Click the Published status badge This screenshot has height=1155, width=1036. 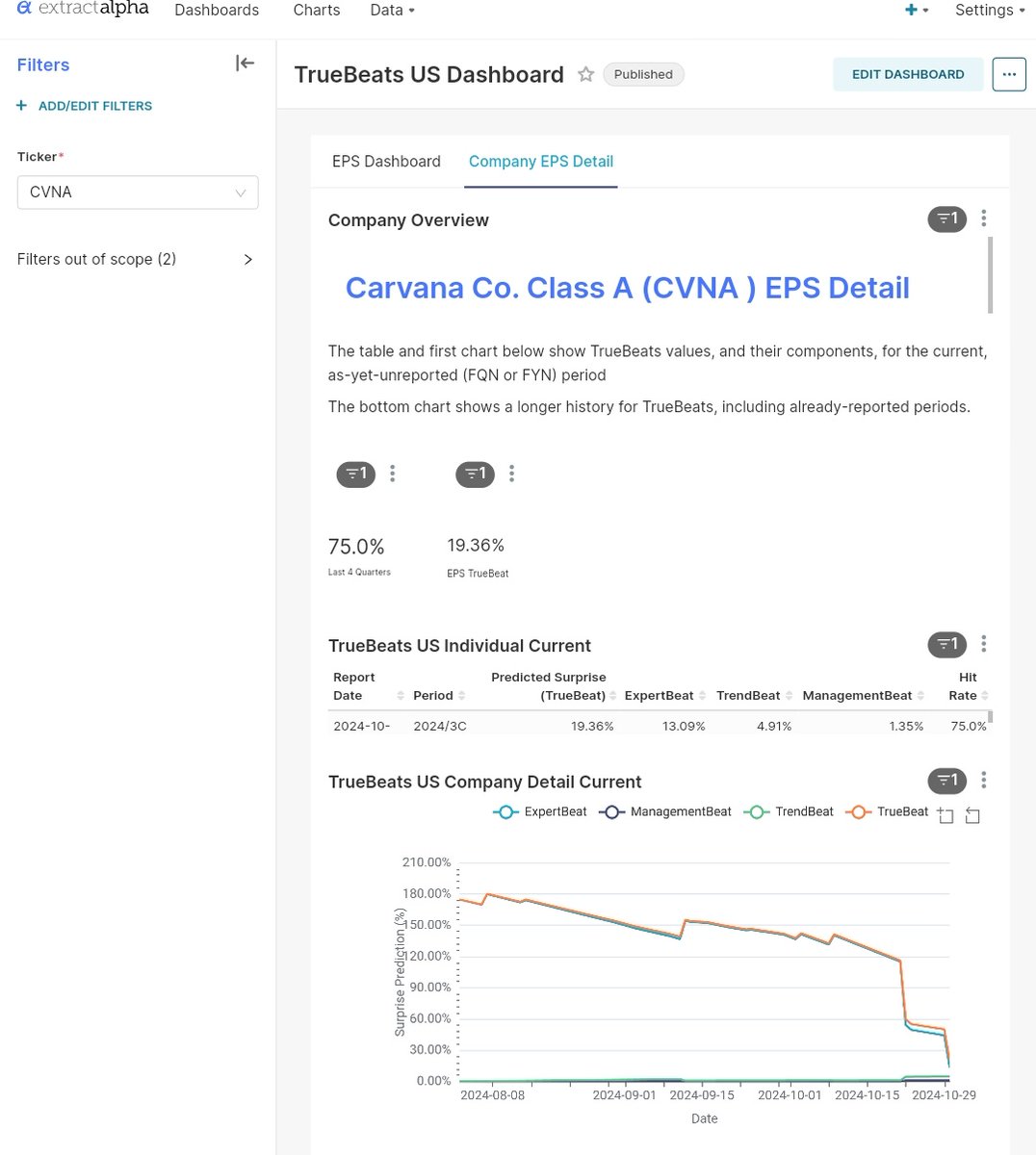[643, 74]
